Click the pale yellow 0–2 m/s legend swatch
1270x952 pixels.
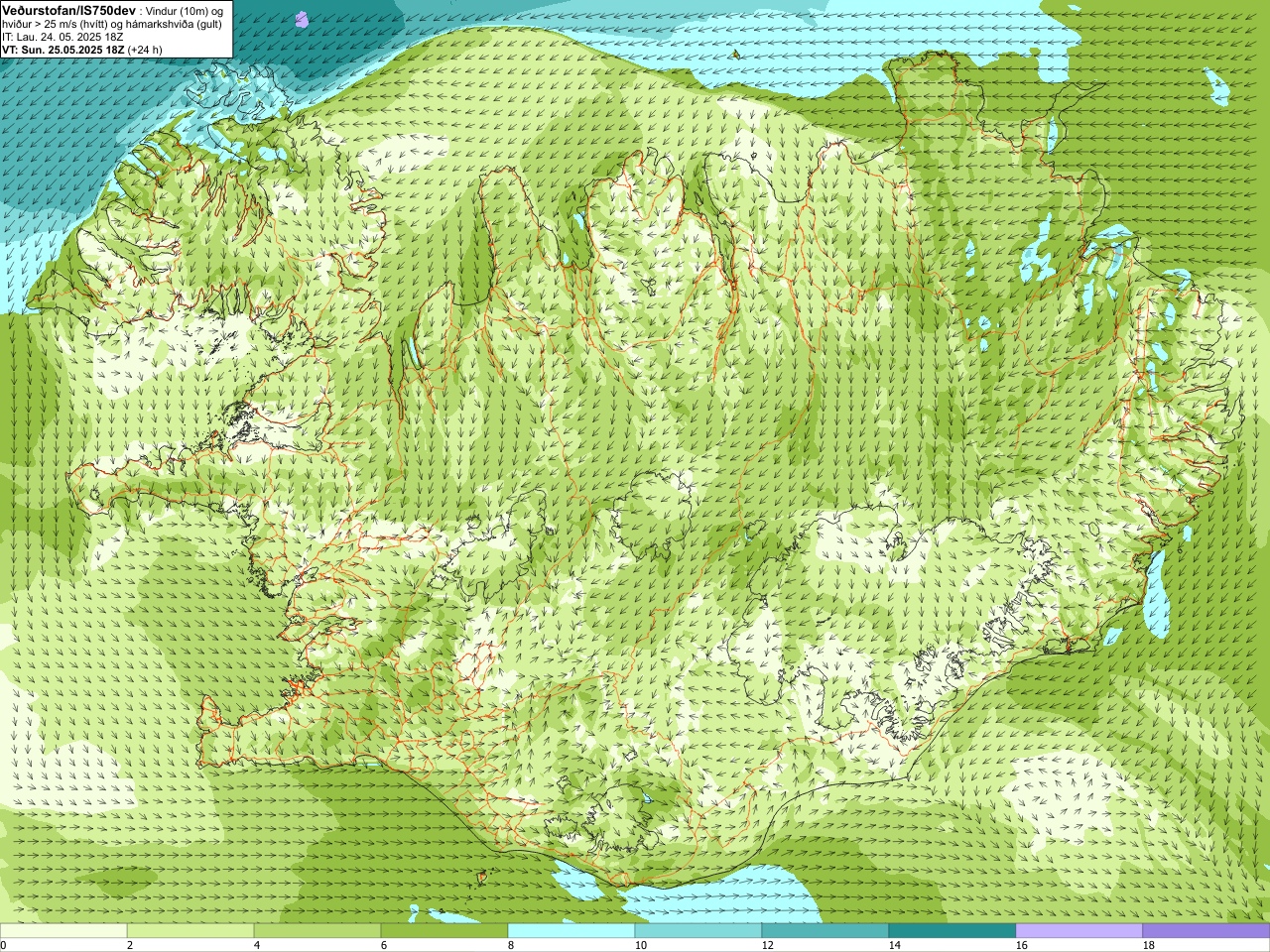63,931
